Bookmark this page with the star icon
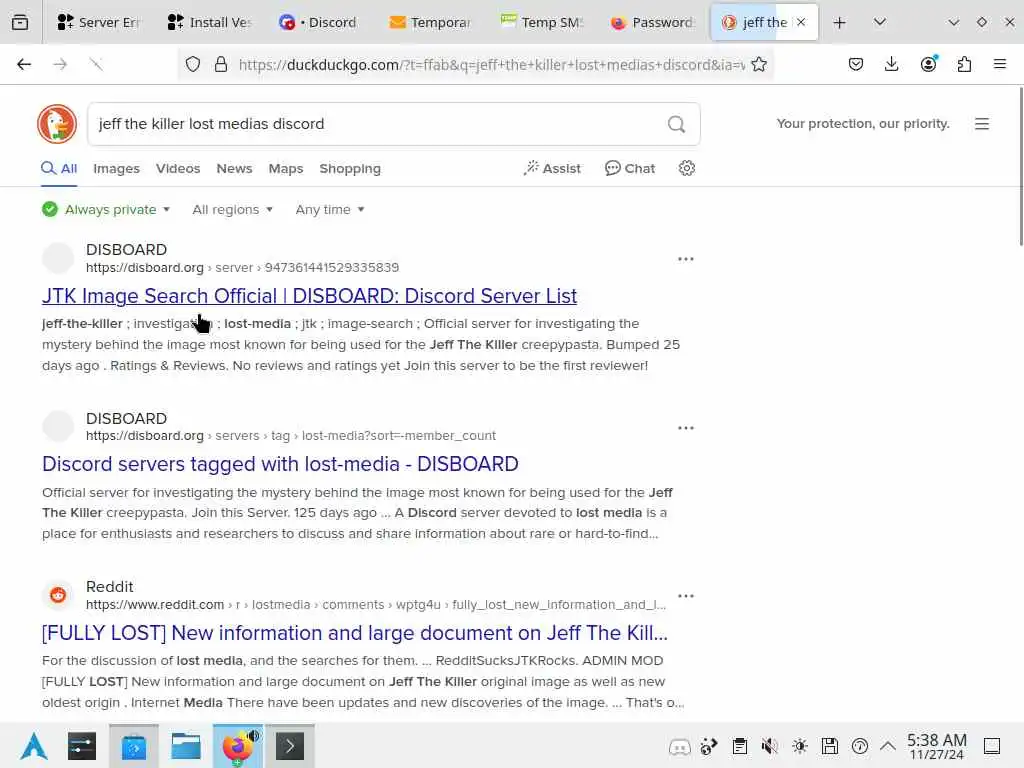The width and height of the screenshot is (1024, 768). click(759, 64)
